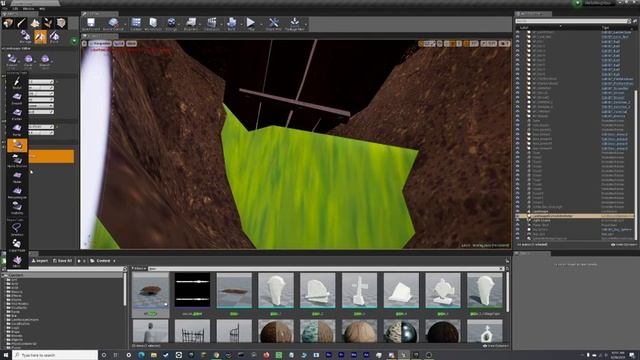Pick the Mirror tool from tool list
The height and width of the screenshot is (360, 640).
click(17, 261)
